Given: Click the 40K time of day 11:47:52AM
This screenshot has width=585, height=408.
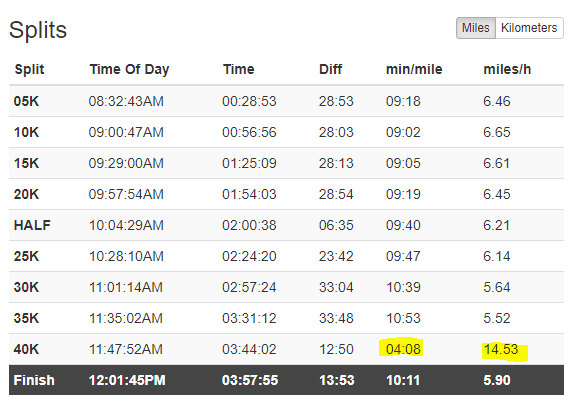Looking at the screenshot, I should pos(126,349).
